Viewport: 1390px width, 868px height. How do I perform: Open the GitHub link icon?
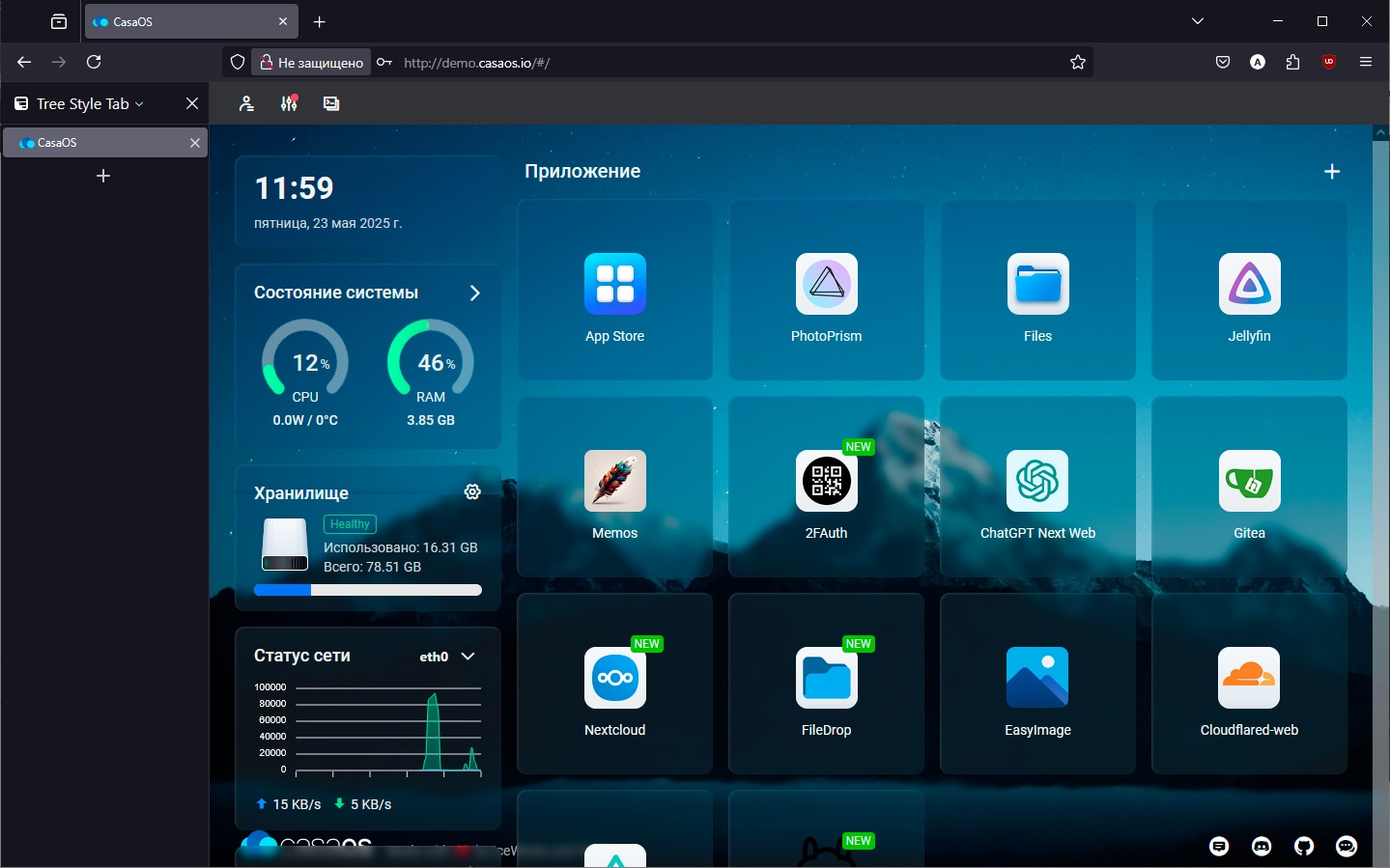pyautogui.click(x=1304, y=847)
